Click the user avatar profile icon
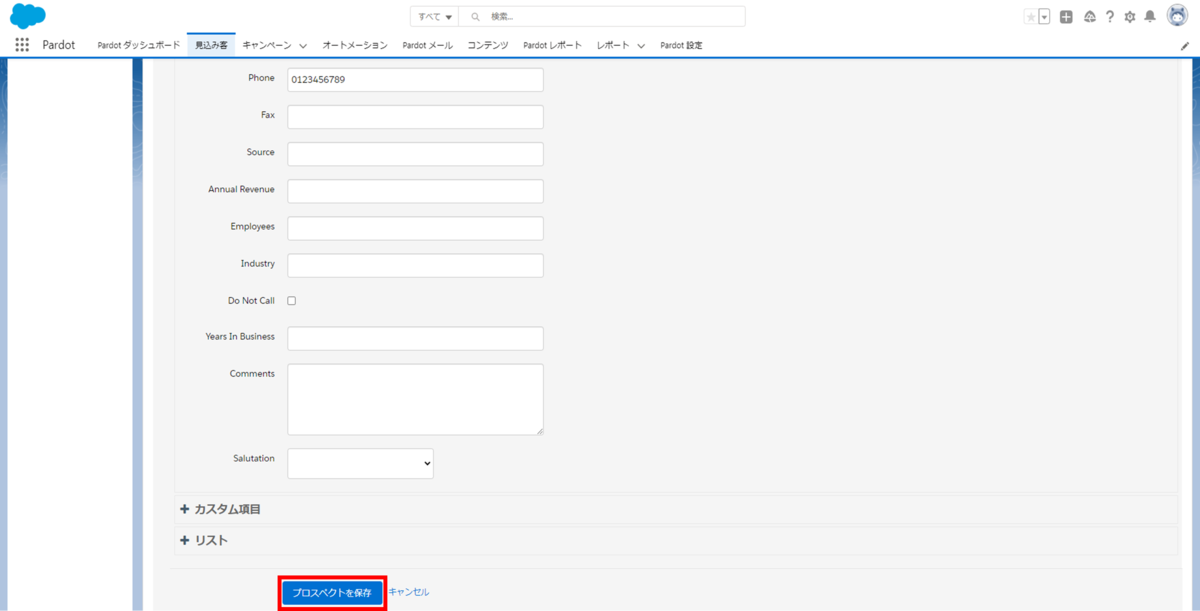Screen dimensions: 1200x611 tap(1177, 16)
